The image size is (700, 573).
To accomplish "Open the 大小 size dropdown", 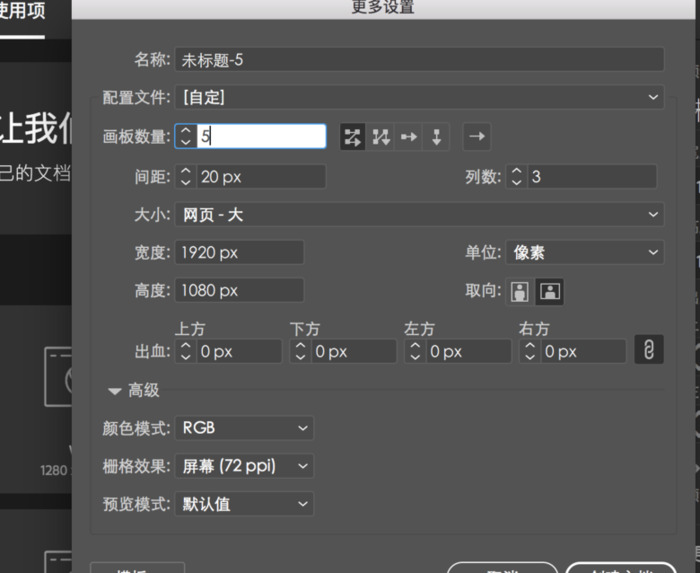I will pyautogui.click(x=419, y=215).
